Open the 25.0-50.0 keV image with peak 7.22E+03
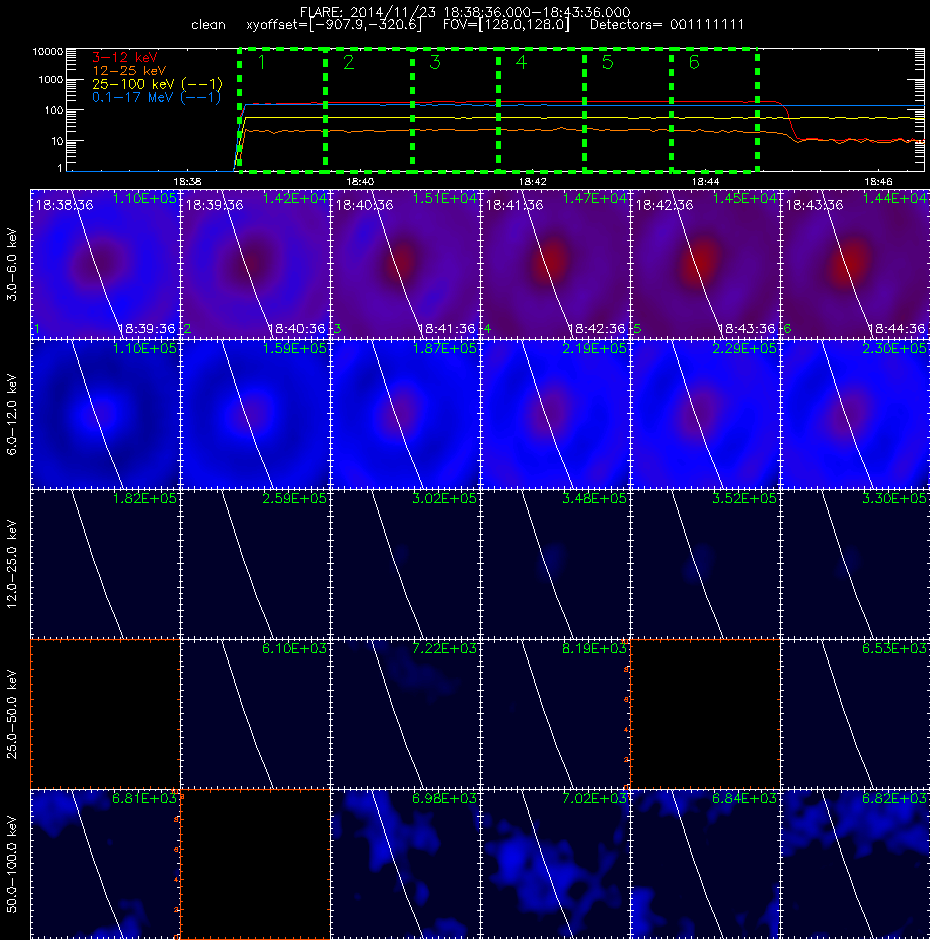The image size is (930, 940). click(x=405, y=714)
